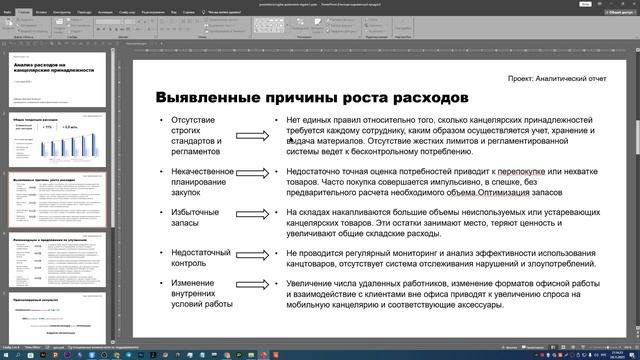Click the zoom slider in status bar

(607, 347)
